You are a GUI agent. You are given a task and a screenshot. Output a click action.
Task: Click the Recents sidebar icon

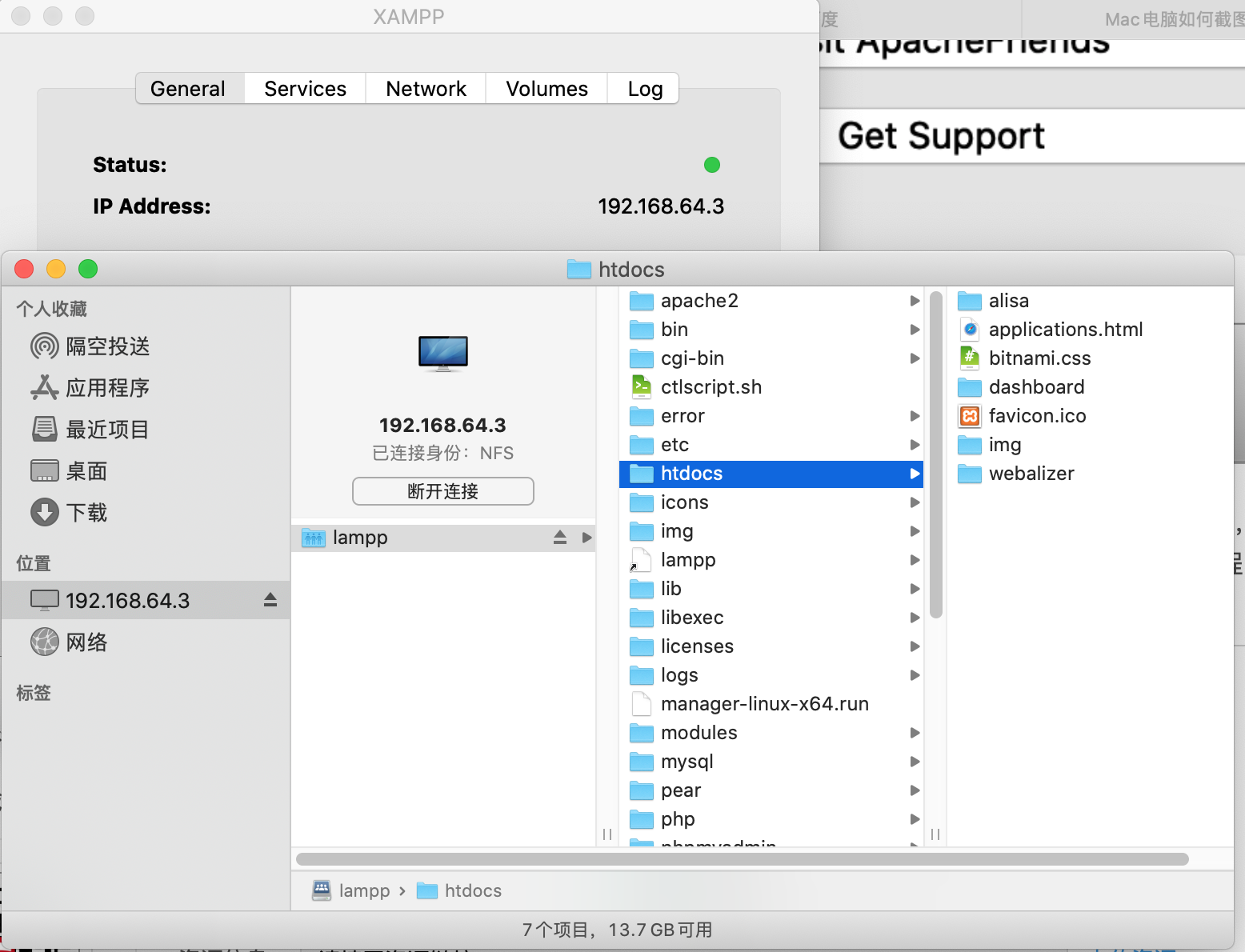pos(45,430)
